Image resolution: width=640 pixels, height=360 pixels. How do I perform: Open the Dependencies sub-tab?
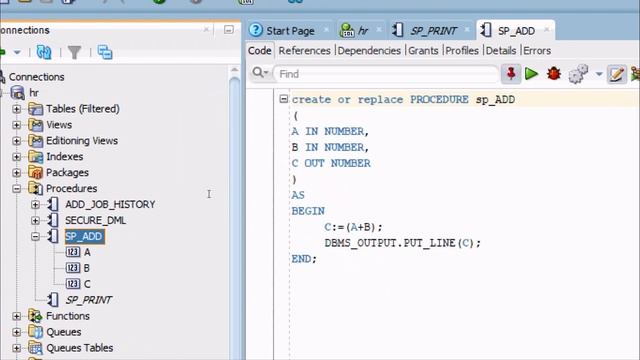(x=369, y=51)
